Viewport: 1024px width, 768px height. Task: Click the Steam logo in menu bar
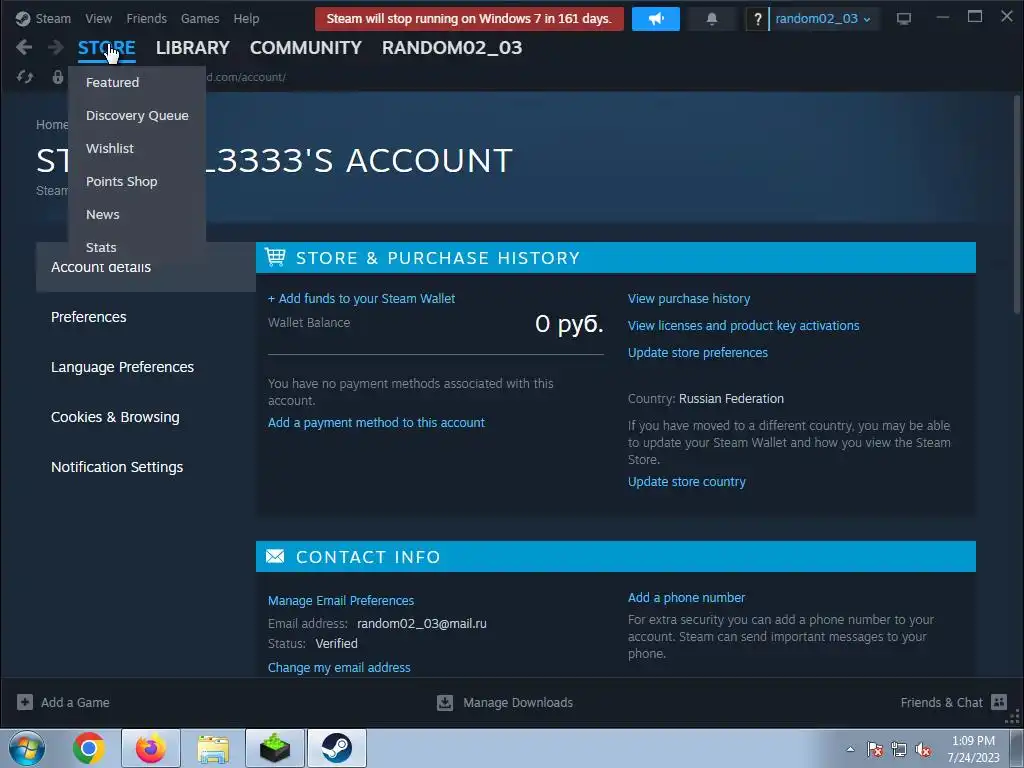click(23, 18)
